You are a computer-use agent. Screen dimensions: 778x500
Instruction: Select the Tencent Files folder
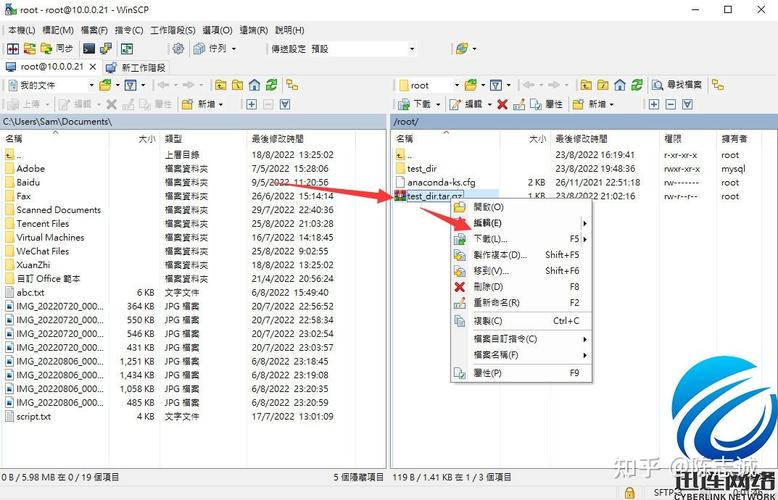pos(43,224)
